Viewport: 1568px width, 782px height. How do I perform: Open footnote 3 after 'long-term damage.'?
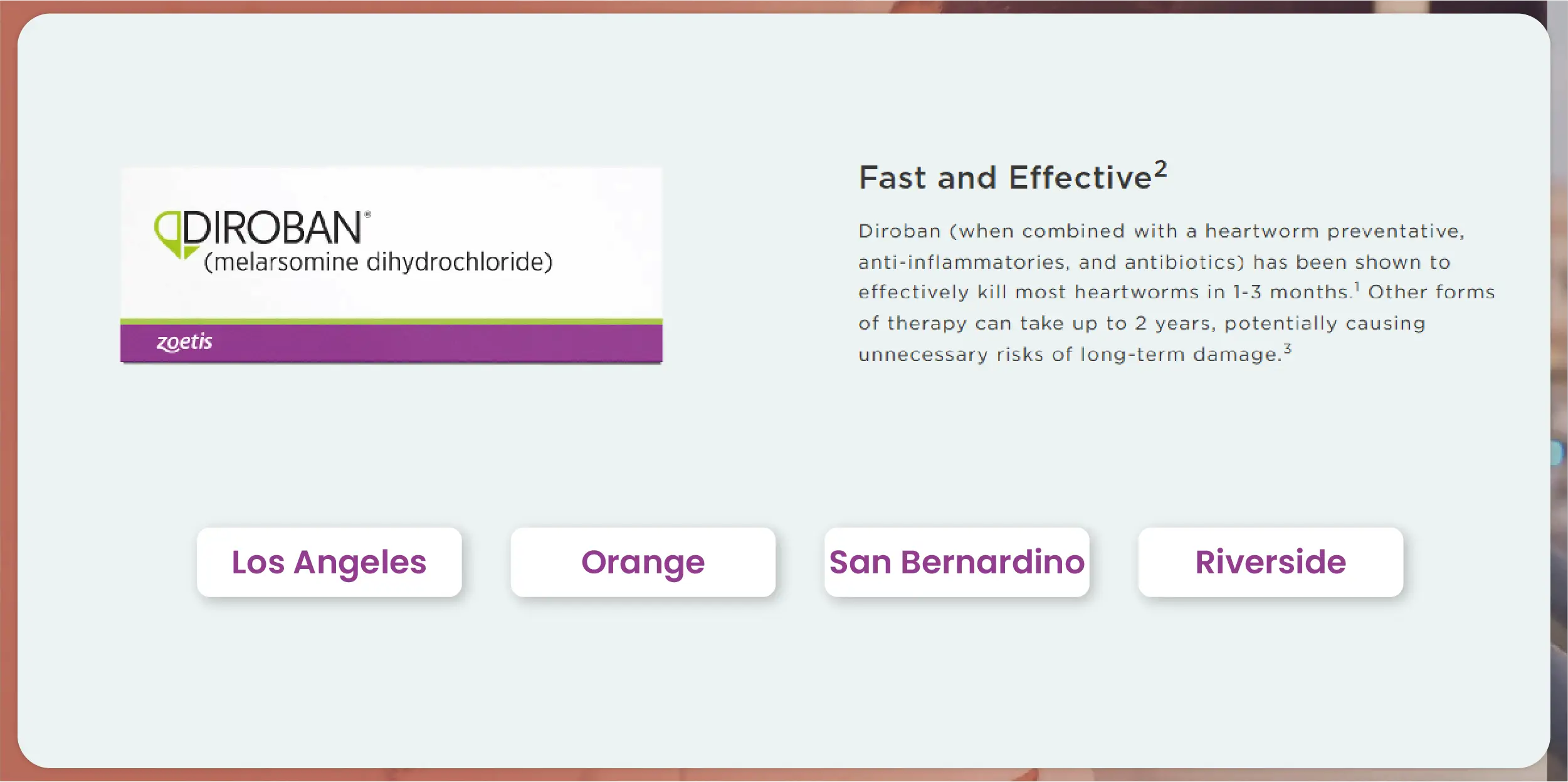[x=1287, y=348]
